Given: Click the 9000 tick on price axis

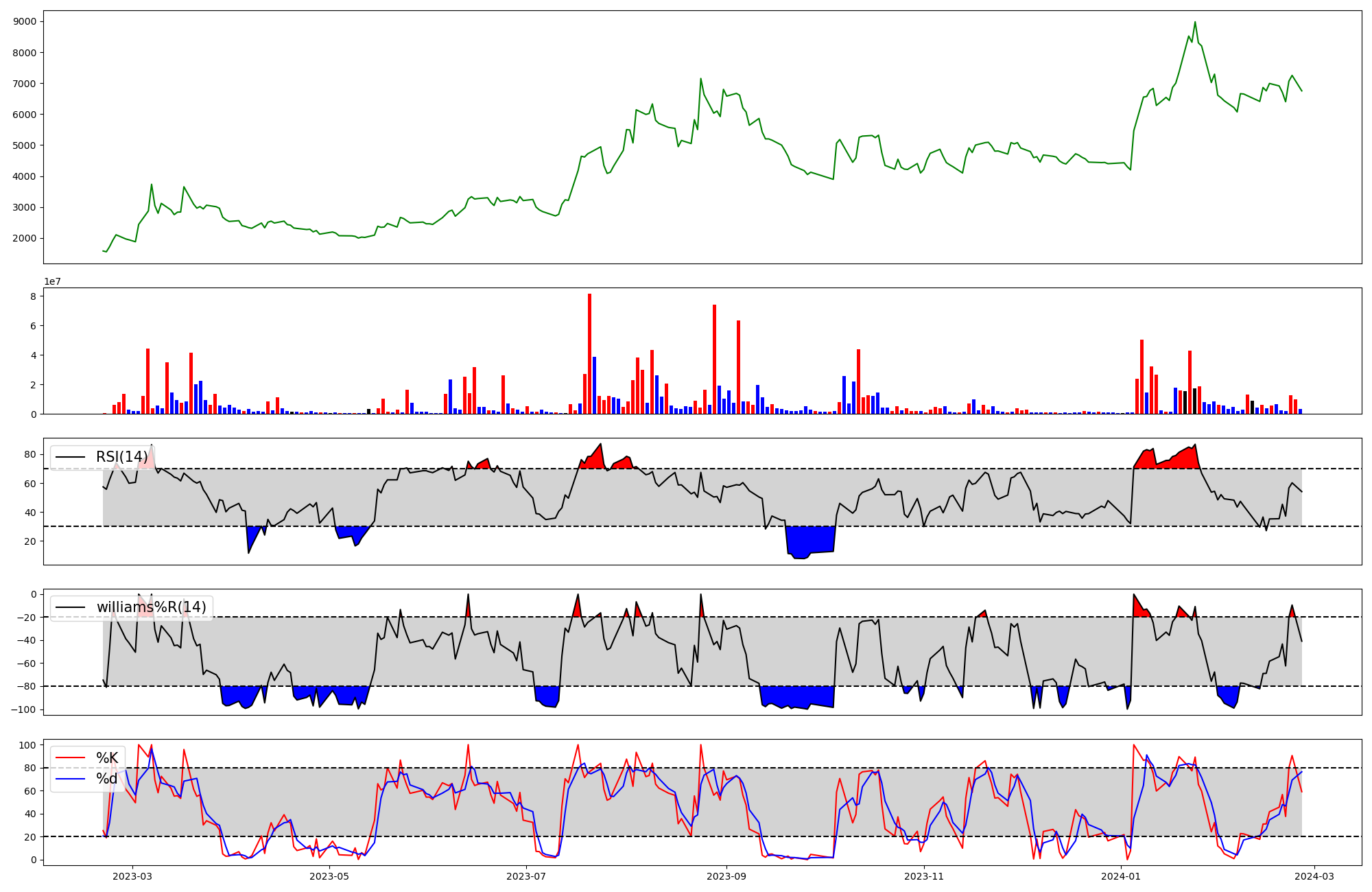Looking at the screenshot, I should coord(25,21).
